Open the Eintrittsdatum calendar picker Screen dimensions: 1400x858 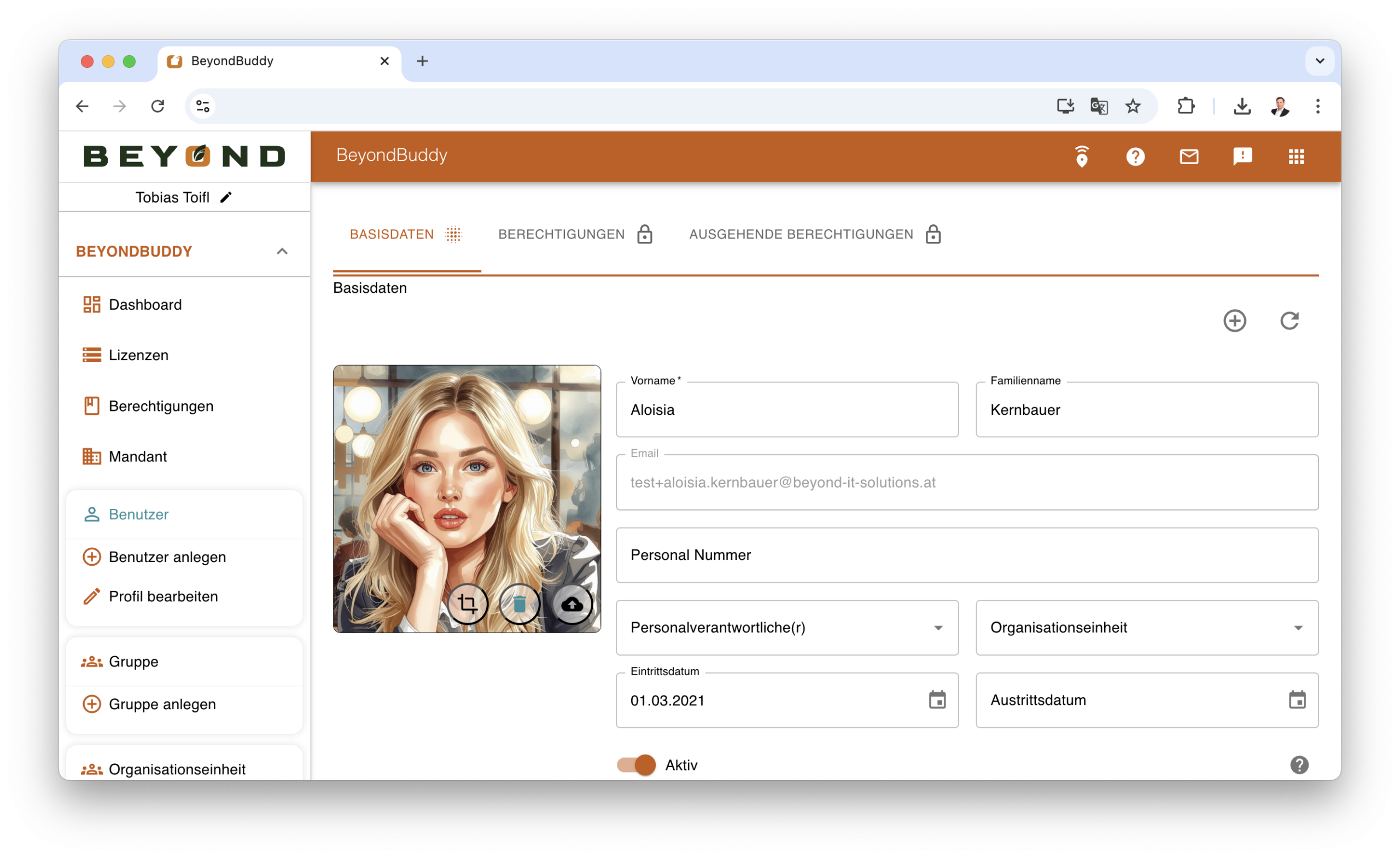937,700
